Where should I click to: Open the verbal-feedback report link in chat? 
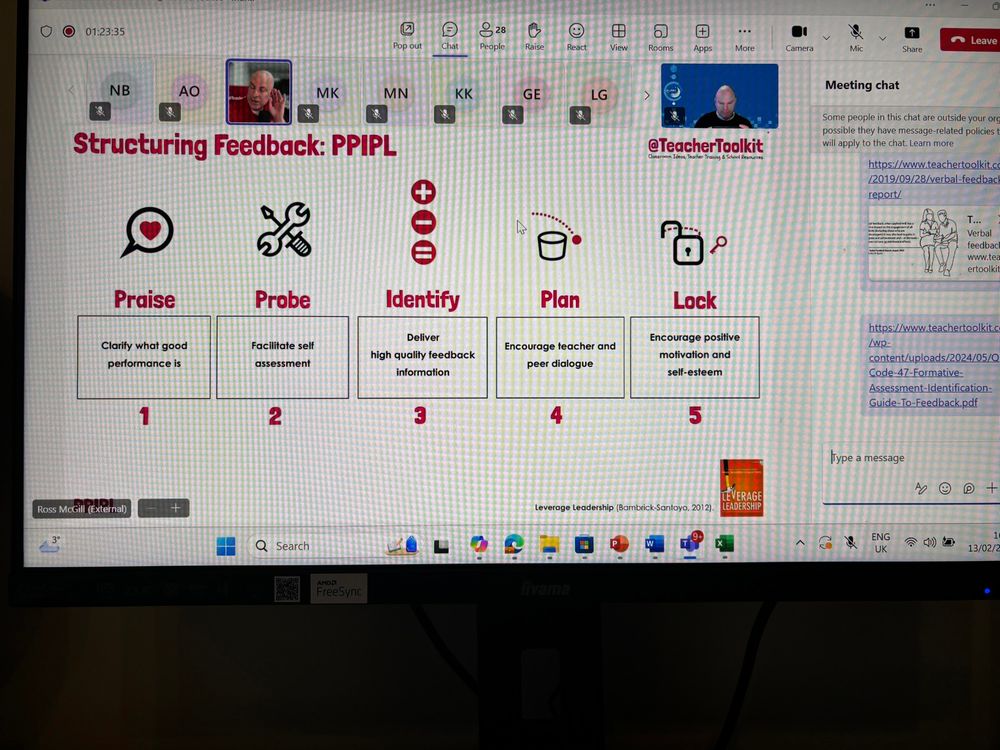click(934, 179)
